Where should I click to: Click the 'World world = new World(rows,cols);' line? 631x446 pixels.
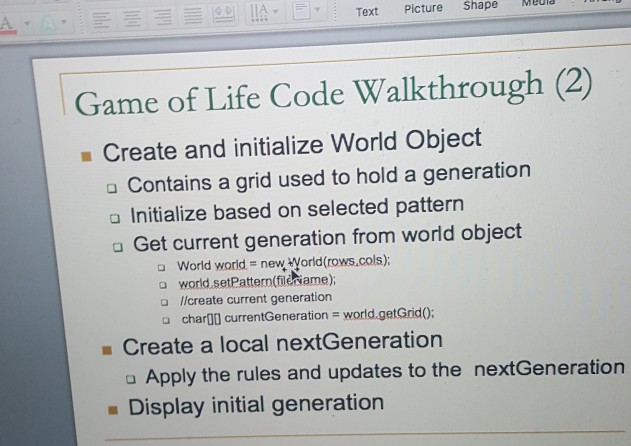pos(284,263)
